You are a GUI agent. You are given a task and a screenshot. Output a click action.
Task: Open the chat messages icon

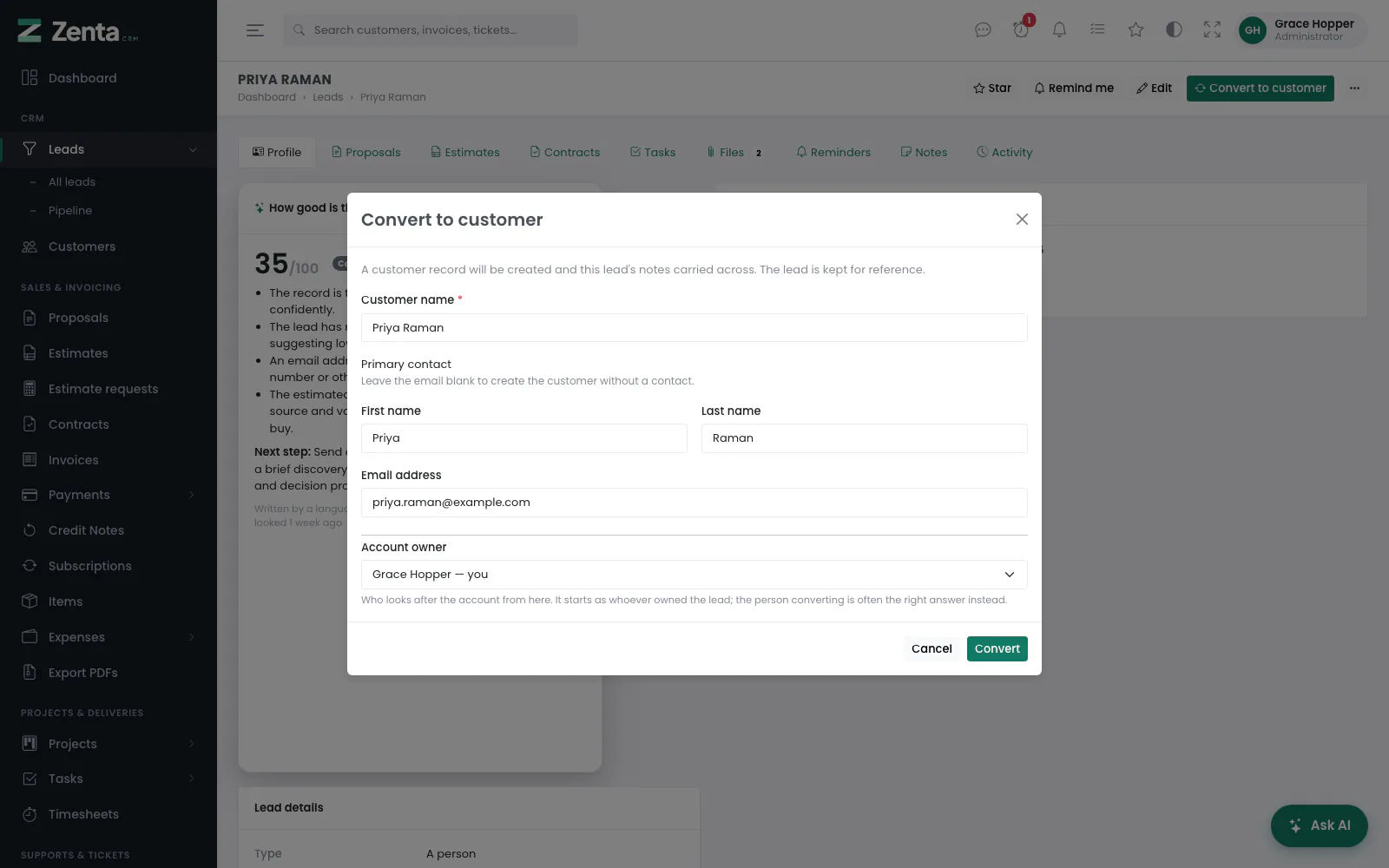coord(983,30)
